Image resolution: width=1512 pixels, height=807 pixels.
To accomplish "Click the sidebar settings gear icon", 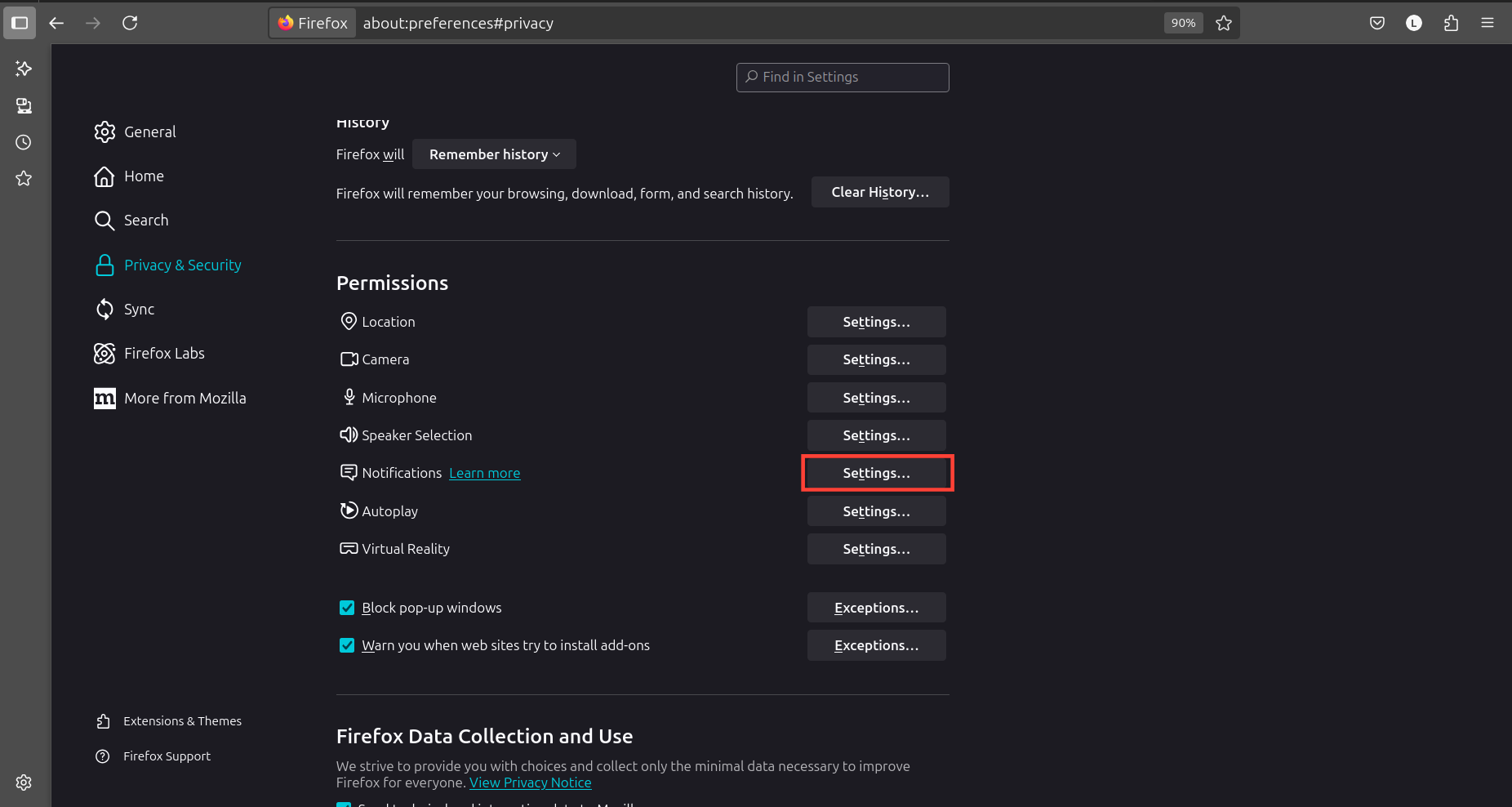I will [x=24, y=782].
